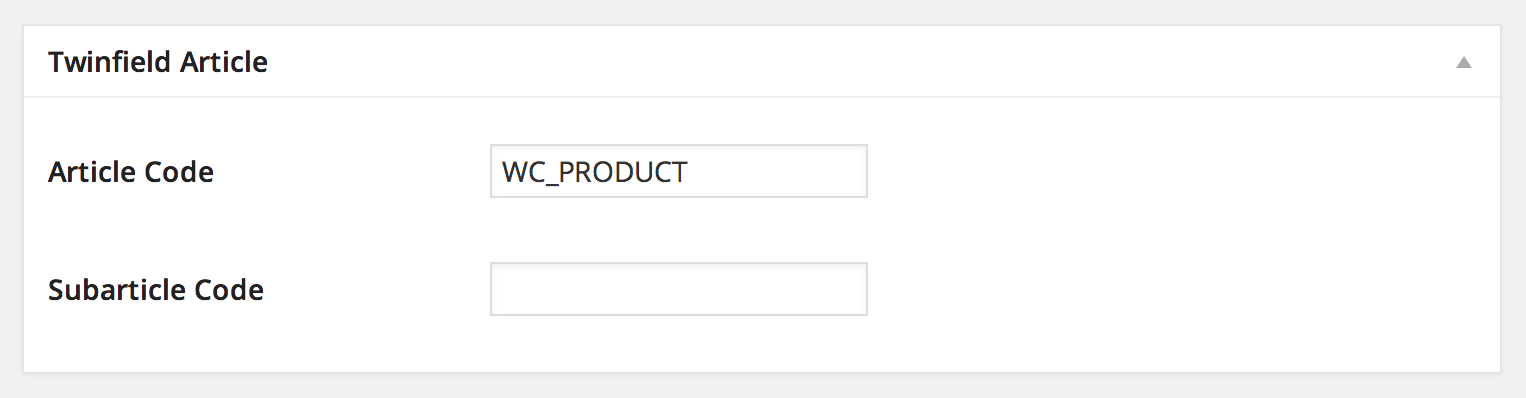
Task: Click the Twinfield Article header bar
Action: tap(762, 62)
